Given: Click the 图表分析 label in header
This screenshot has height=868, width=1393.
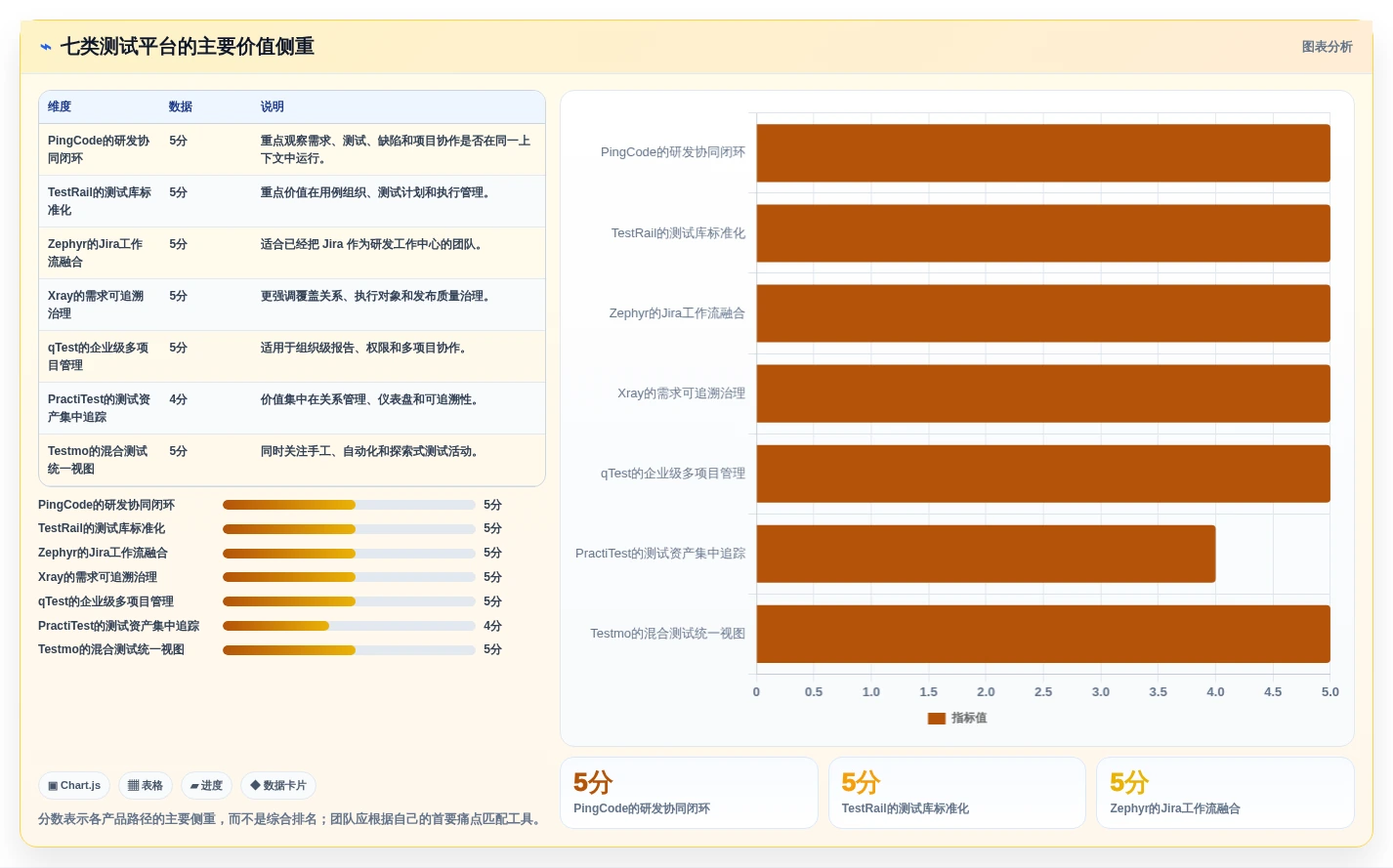Looking at the screenshot, I should [1327, 47].
